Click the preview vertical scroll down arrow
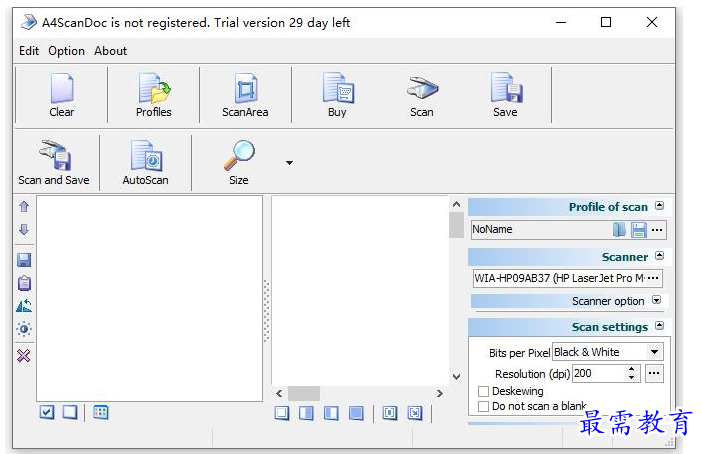701x454 pixels. click(x=456, y=377)
